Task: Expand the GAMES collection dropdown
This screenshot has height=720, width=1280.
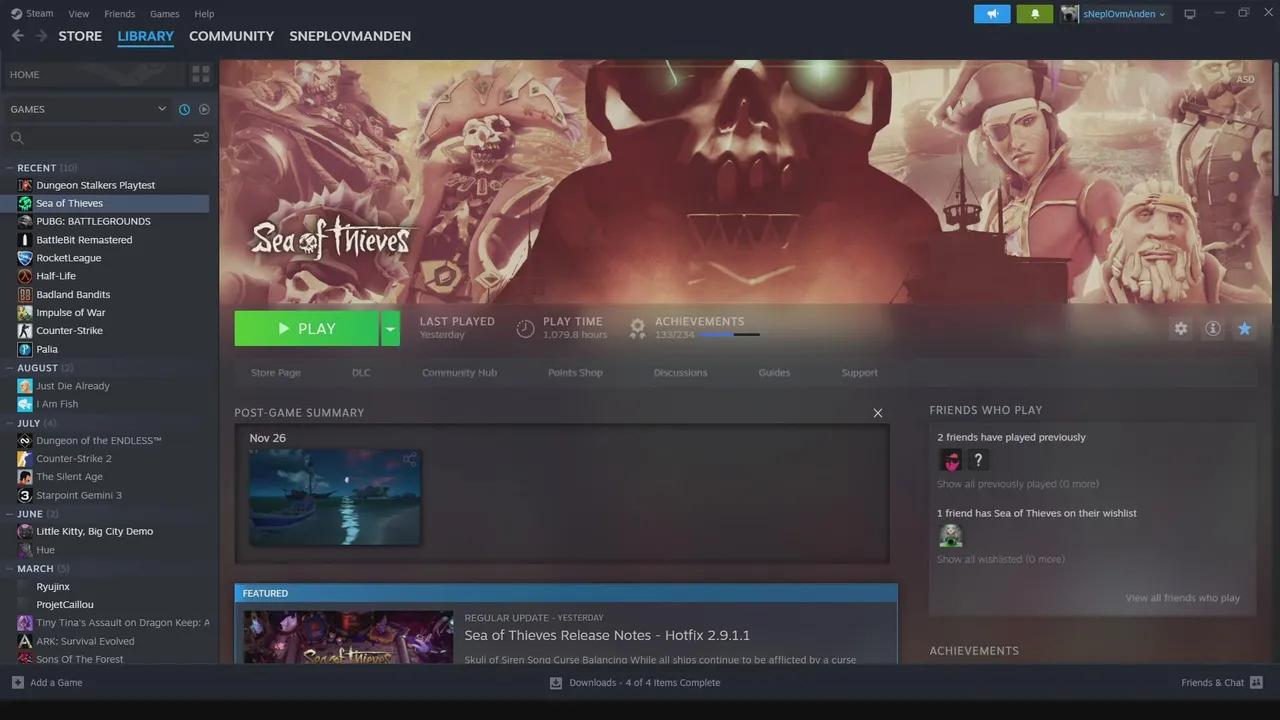Action: coord(161,108)
